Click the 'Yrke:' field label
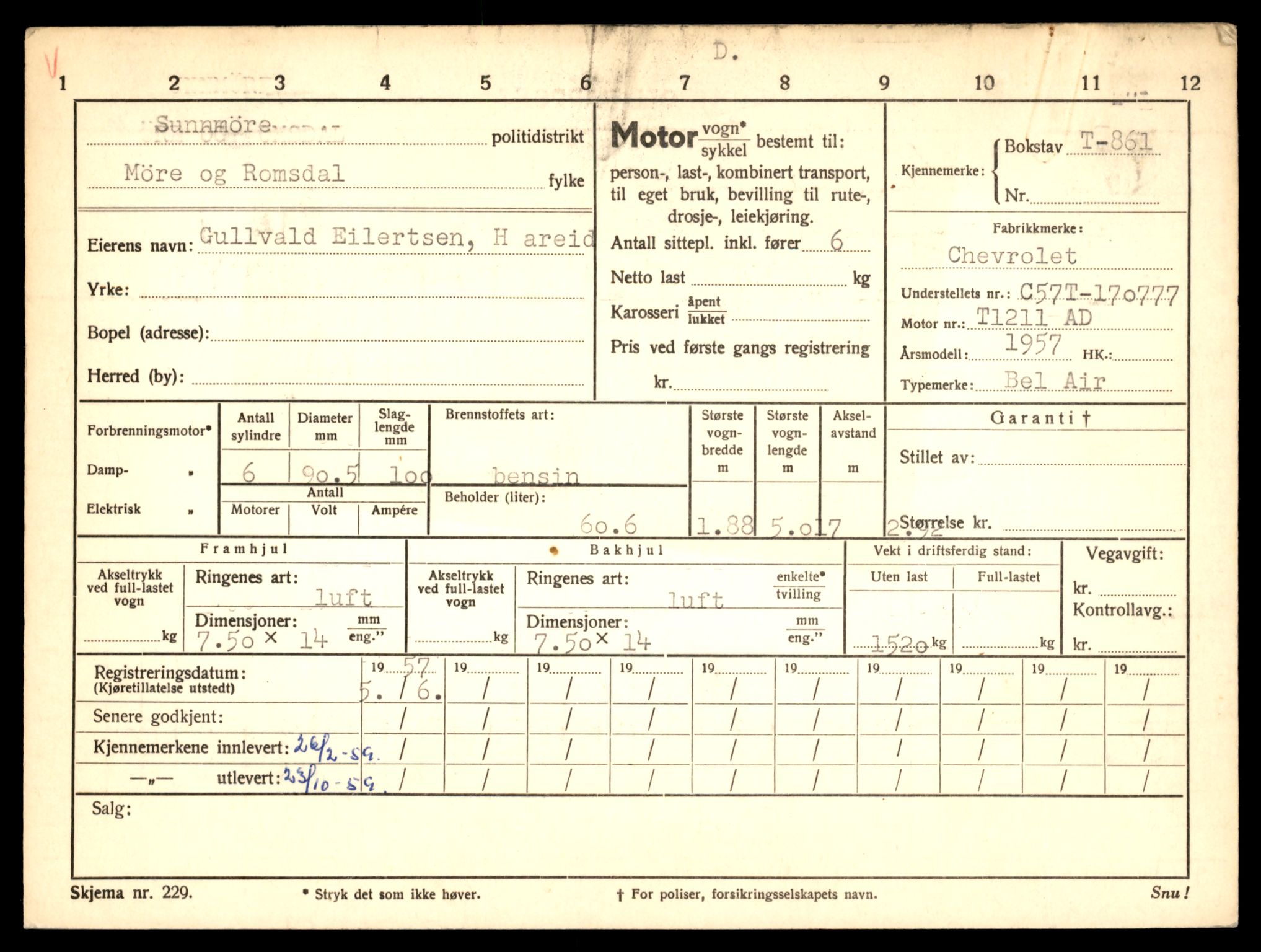 click(108, 289)
